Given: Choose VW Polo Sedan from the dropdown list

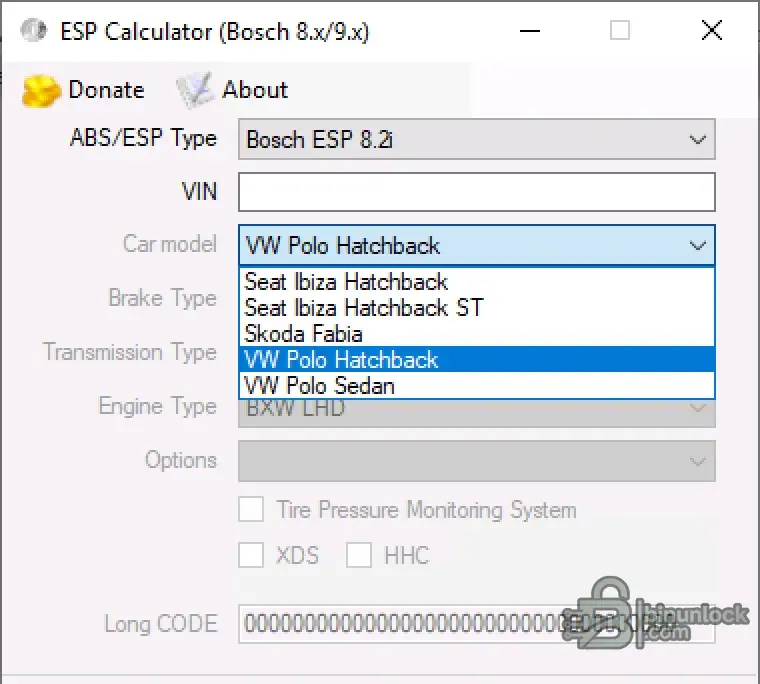Looking at the screenshot, I should pyautogui.click(x=477, y=386).
